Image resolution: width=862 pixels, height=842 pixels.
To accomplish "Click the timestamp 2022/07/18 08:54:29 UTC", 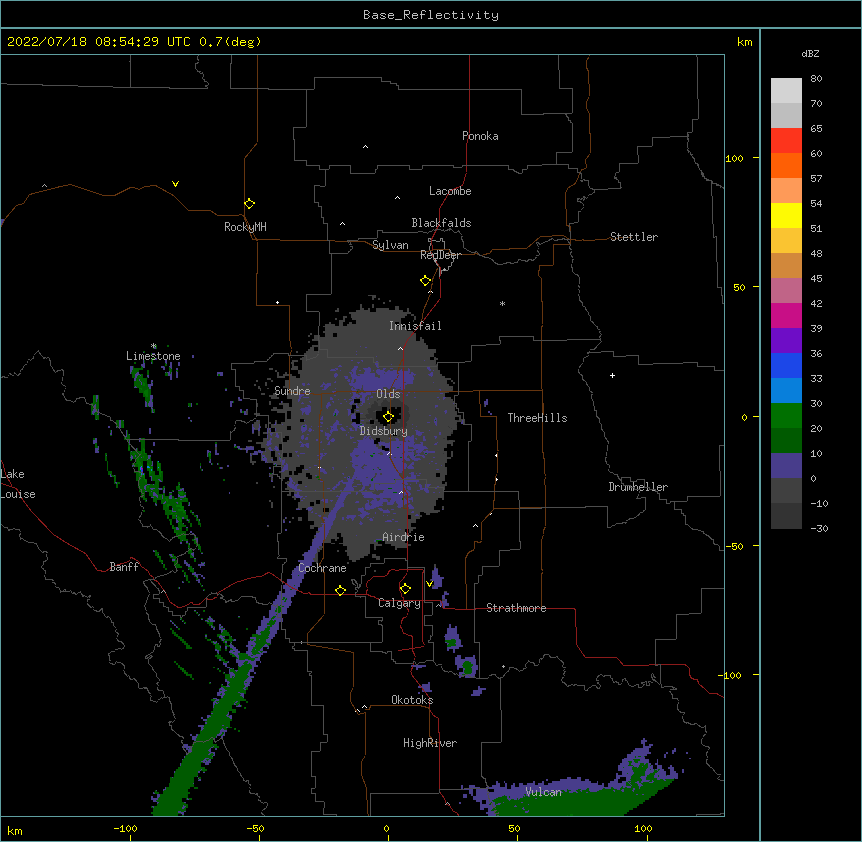I will pyautogui.click(x=99, y=42).
